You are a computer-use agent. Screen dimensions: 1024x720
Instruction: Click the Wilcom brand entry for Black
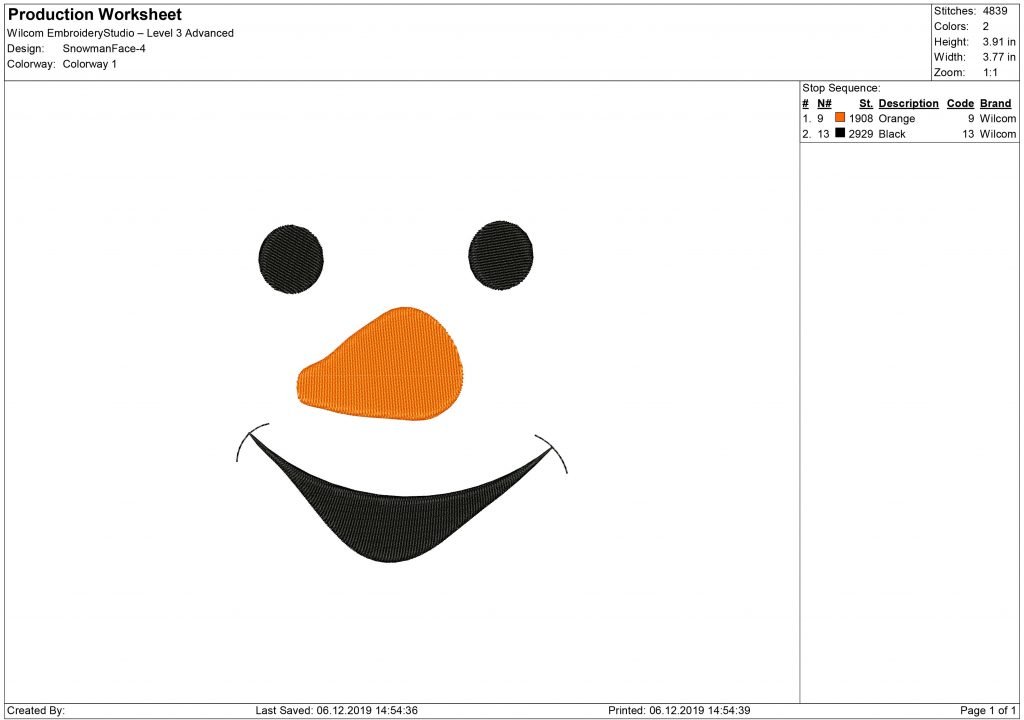[x=996, y=133]
